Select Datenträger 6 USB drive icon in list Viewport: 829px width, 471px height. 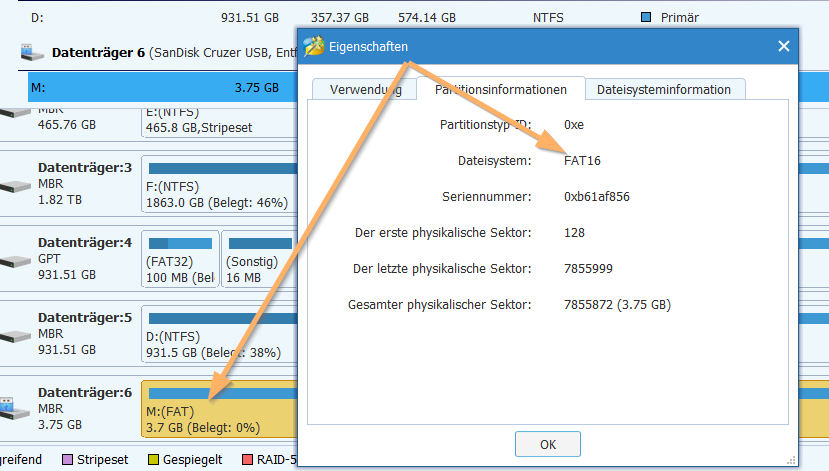click(32, 52)
